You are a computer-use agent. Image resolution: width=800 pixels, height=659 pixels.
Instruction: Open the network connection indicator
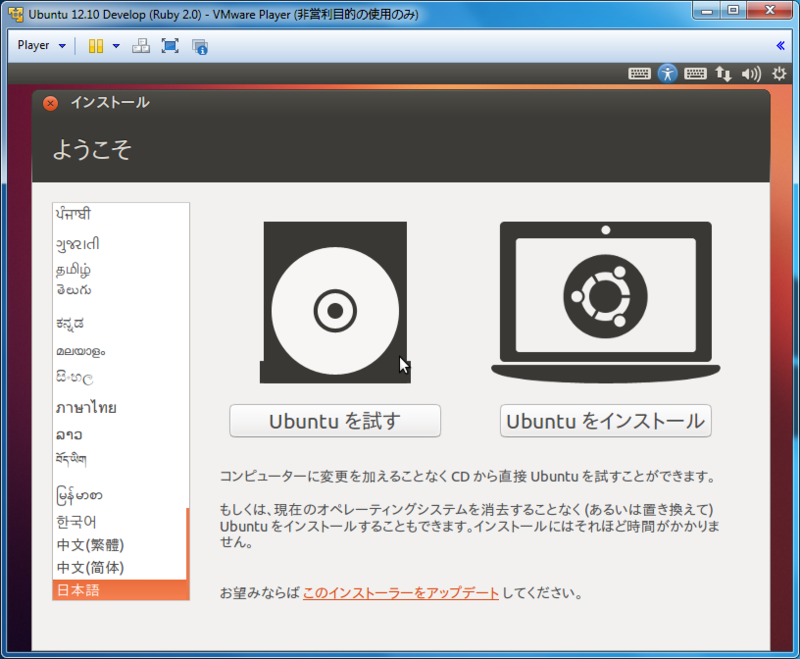pyautogui.click(x=723, y=74)
